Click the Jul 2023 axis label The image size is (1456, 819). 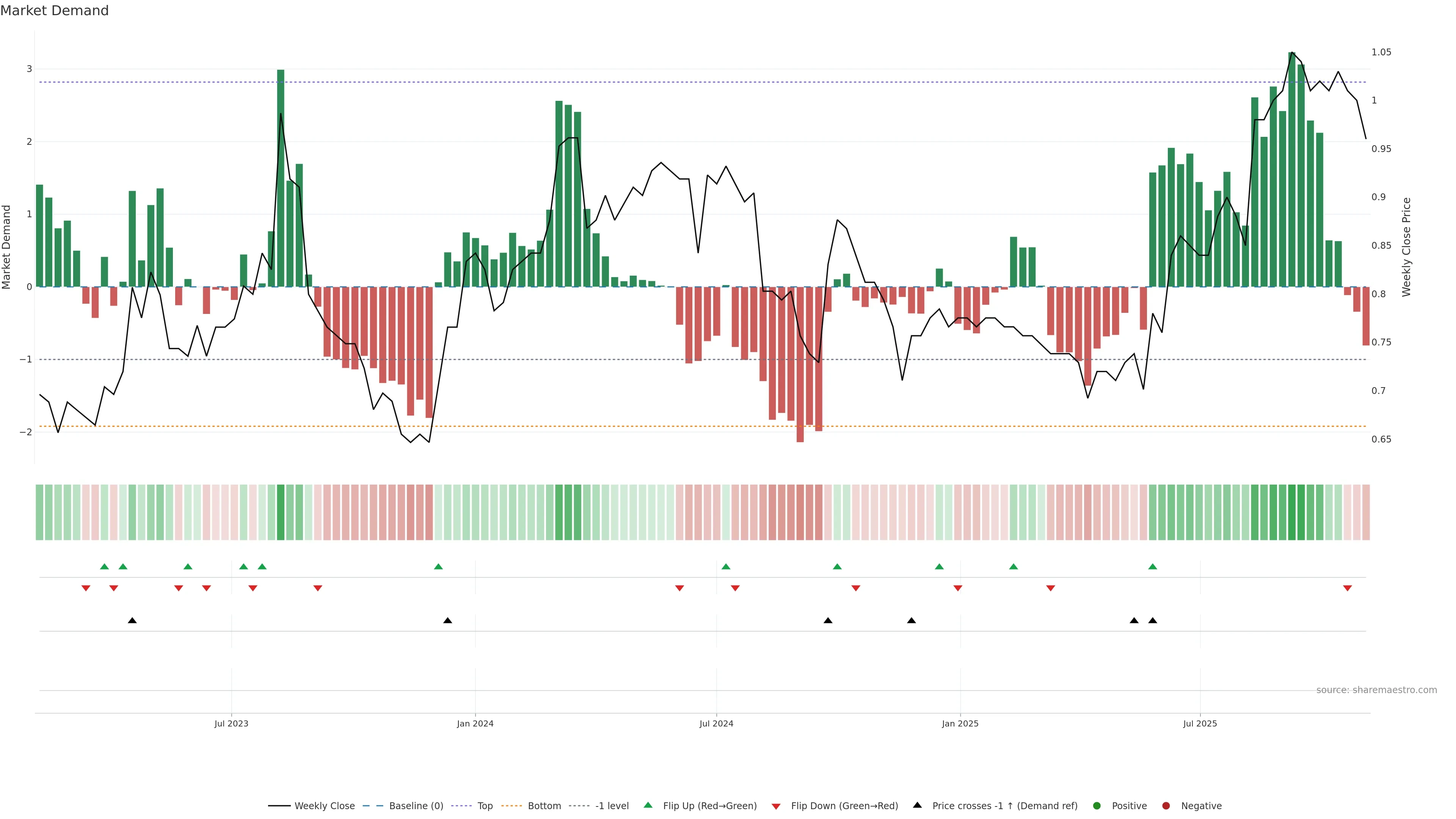tap(231, 723)
